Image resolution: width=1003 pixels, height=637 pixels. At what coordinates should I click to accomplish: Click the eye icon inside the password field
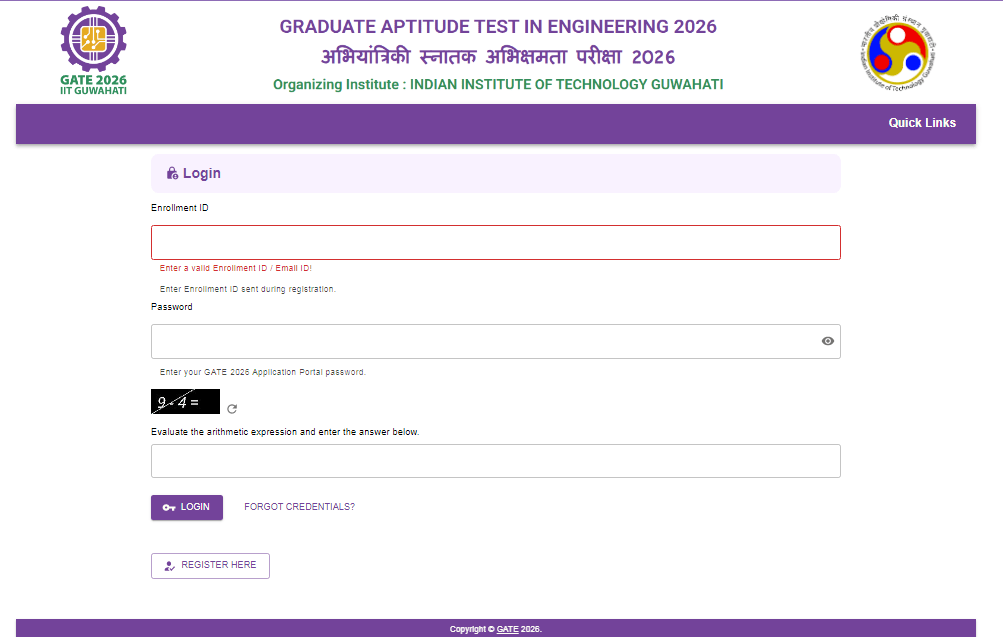pos(827,341)
